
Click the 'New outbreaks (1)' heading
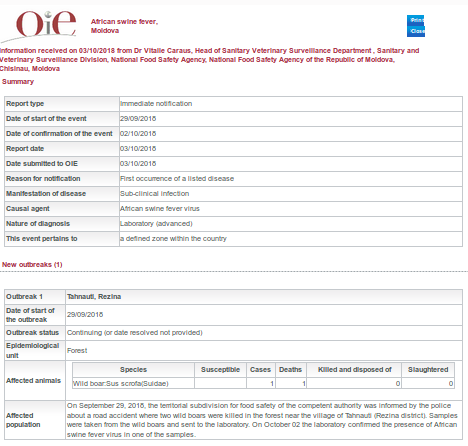pyautogui.click(x=32, y=265)
